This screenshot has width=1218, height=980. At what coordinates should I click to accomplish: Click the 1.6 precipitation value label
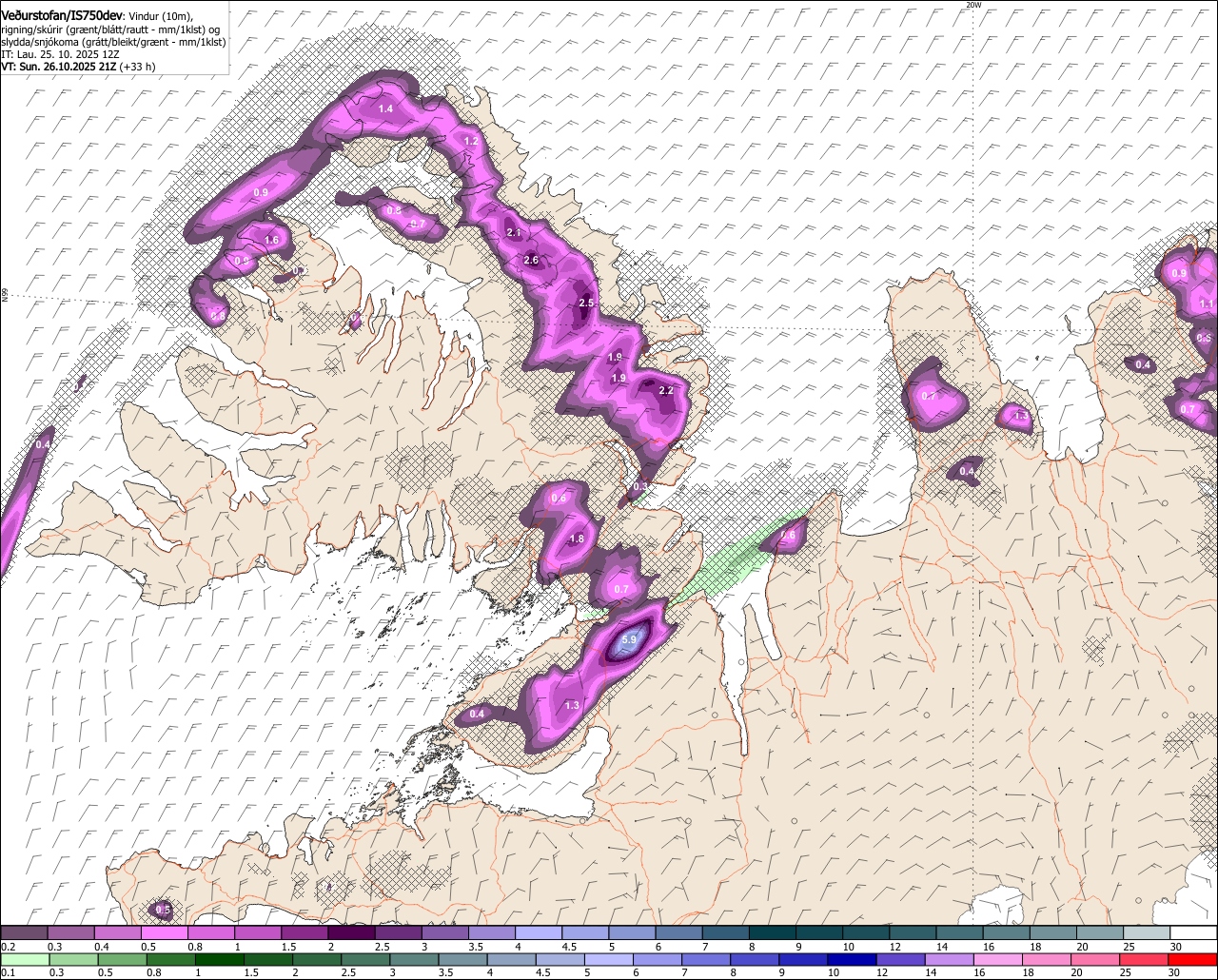coord(271,240)
